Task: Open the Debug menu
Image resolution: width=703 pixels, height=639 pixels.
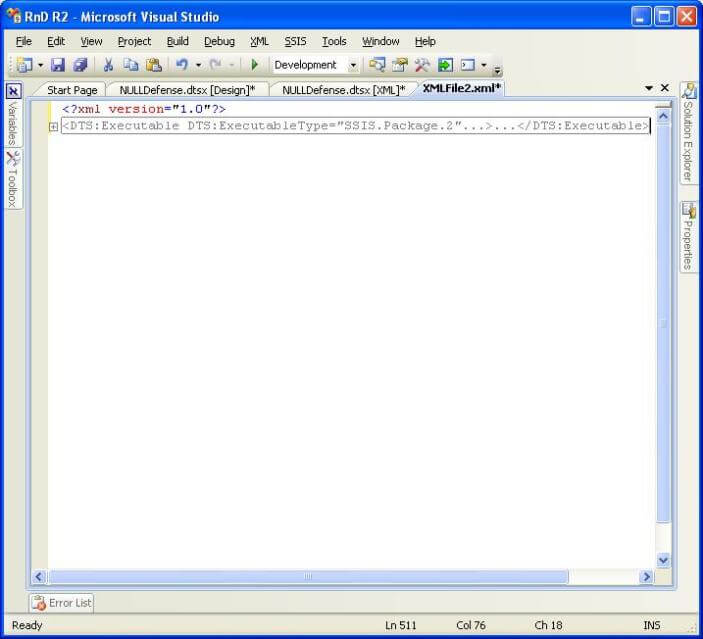Action: 219,41
